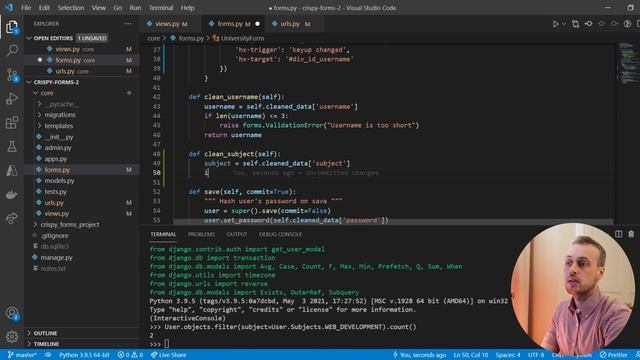
Task: Click Ln 50, Col 10 position indicator
Action: (x=471, y=355)
